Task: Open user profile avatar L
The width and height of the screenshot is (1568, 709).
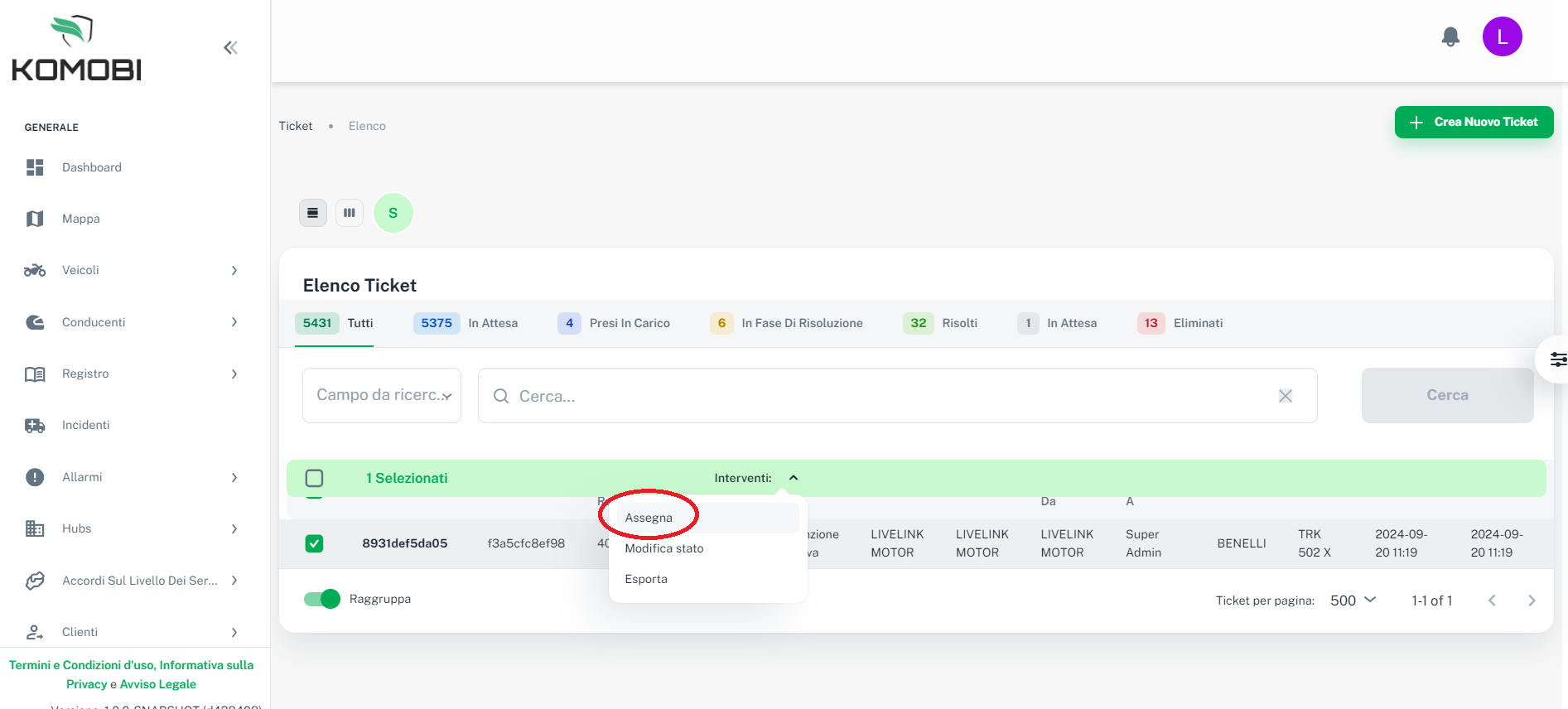Action: pyautogui.click(x=1502, y=37)
